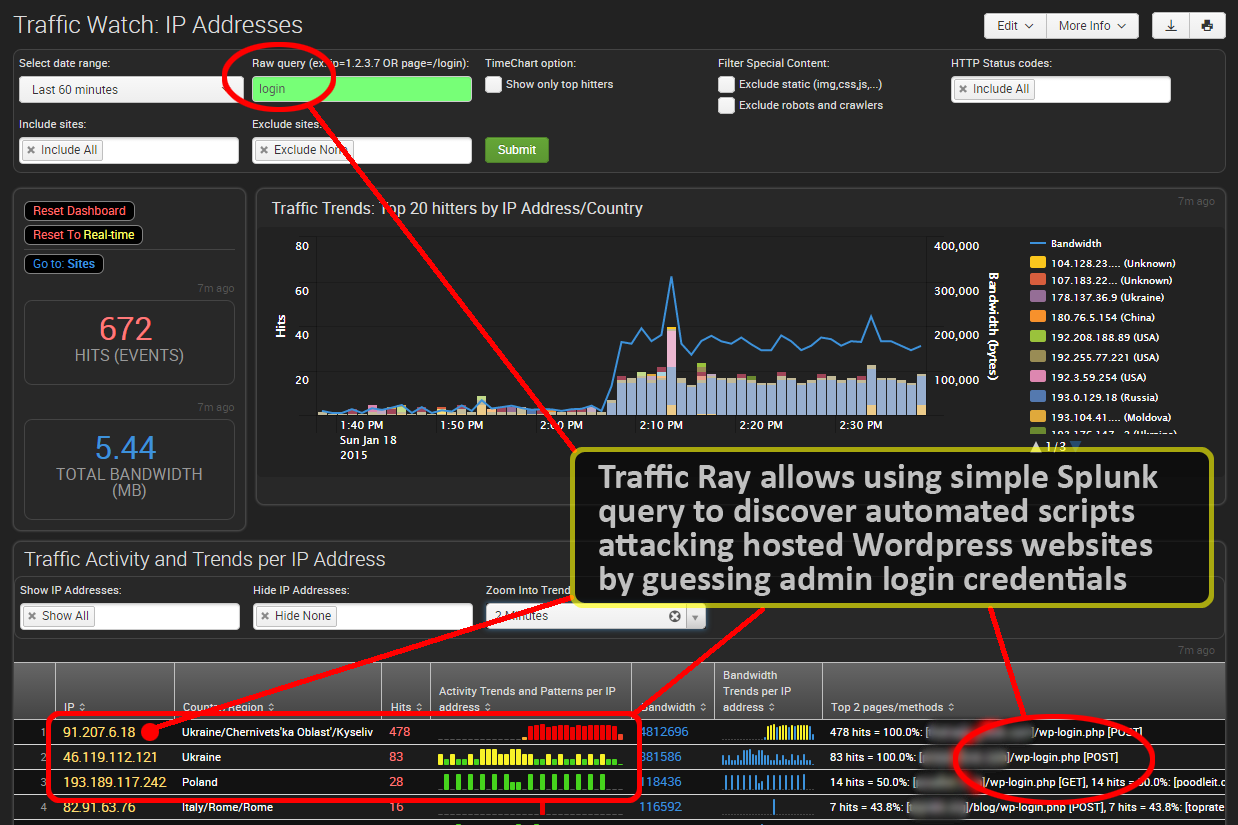This screenshot has width=1238, height=825.
Task: Click the blue 193.0.129.18 (Russia) legend swatch
Action: coord(1037,397)
